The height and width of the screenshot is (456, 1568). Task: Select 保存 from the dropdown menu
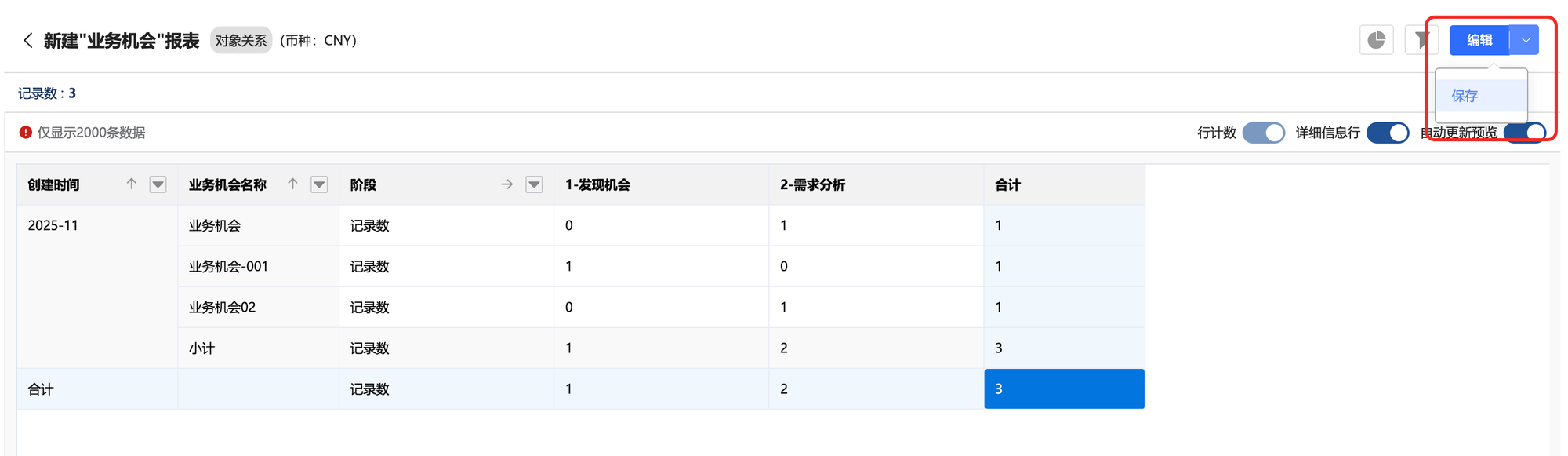[x=1465, y=96]
